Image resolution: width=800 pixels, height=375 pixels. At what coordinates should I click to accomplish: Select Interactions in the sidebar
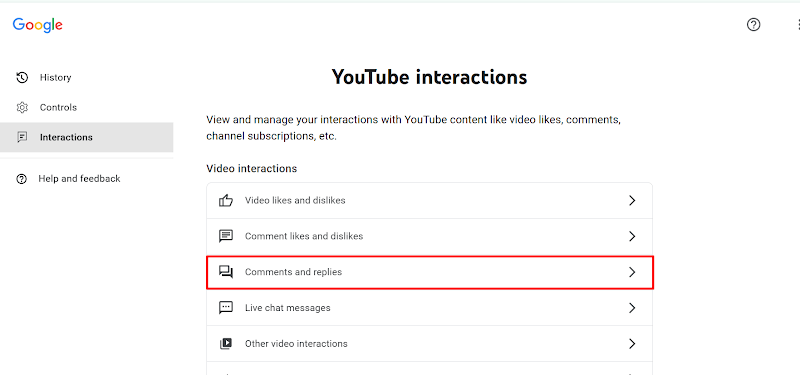[x=87, y=137]
